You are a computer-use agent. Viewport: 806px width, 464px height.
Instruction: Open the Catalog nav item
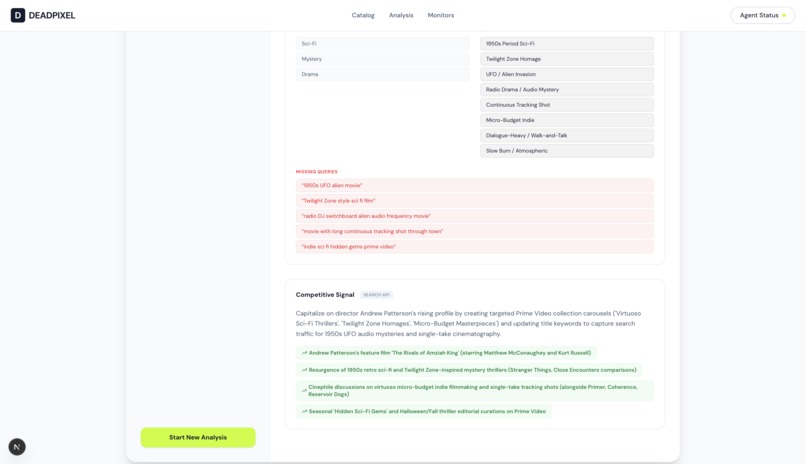point(363,15)
